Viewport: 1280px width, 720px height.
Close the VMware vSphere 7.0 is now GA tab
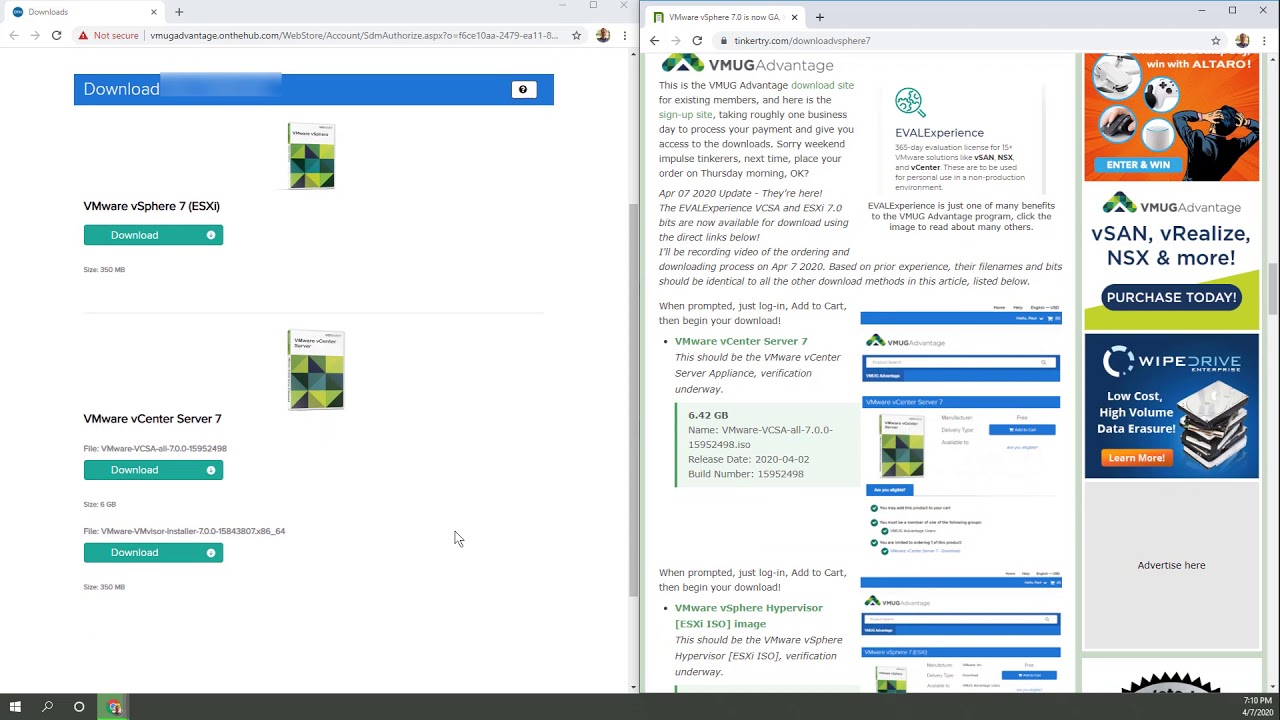pyautogui.click(x=795, y=17)
